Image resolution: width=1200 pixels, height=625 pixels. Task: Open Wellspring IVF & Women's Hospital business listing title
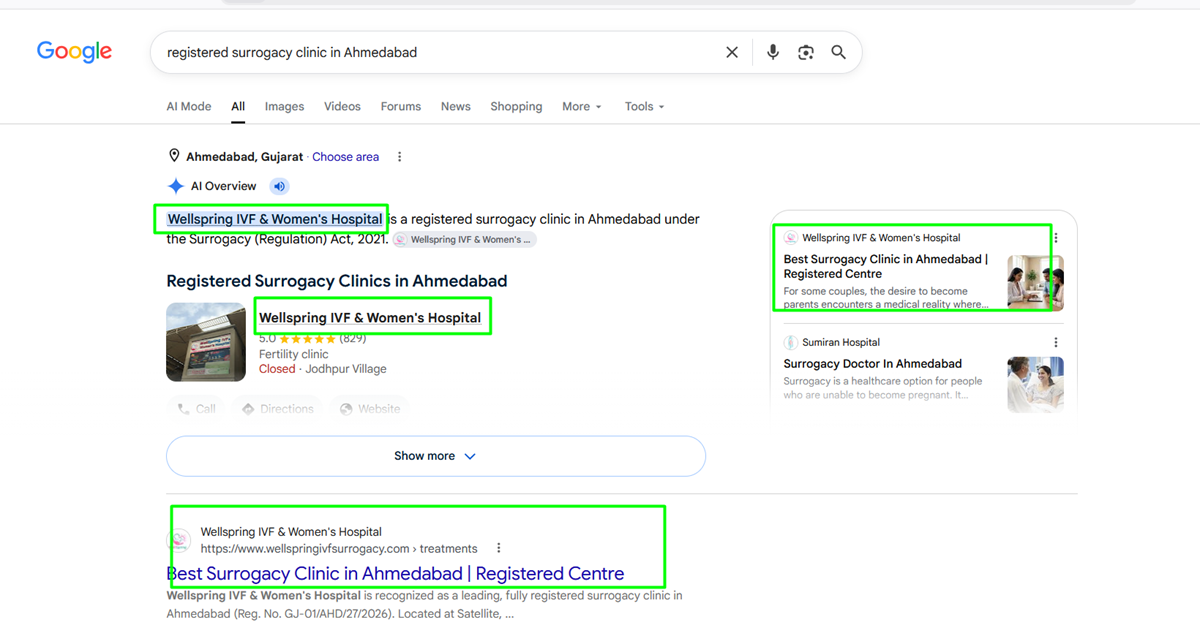coord(370,317)
